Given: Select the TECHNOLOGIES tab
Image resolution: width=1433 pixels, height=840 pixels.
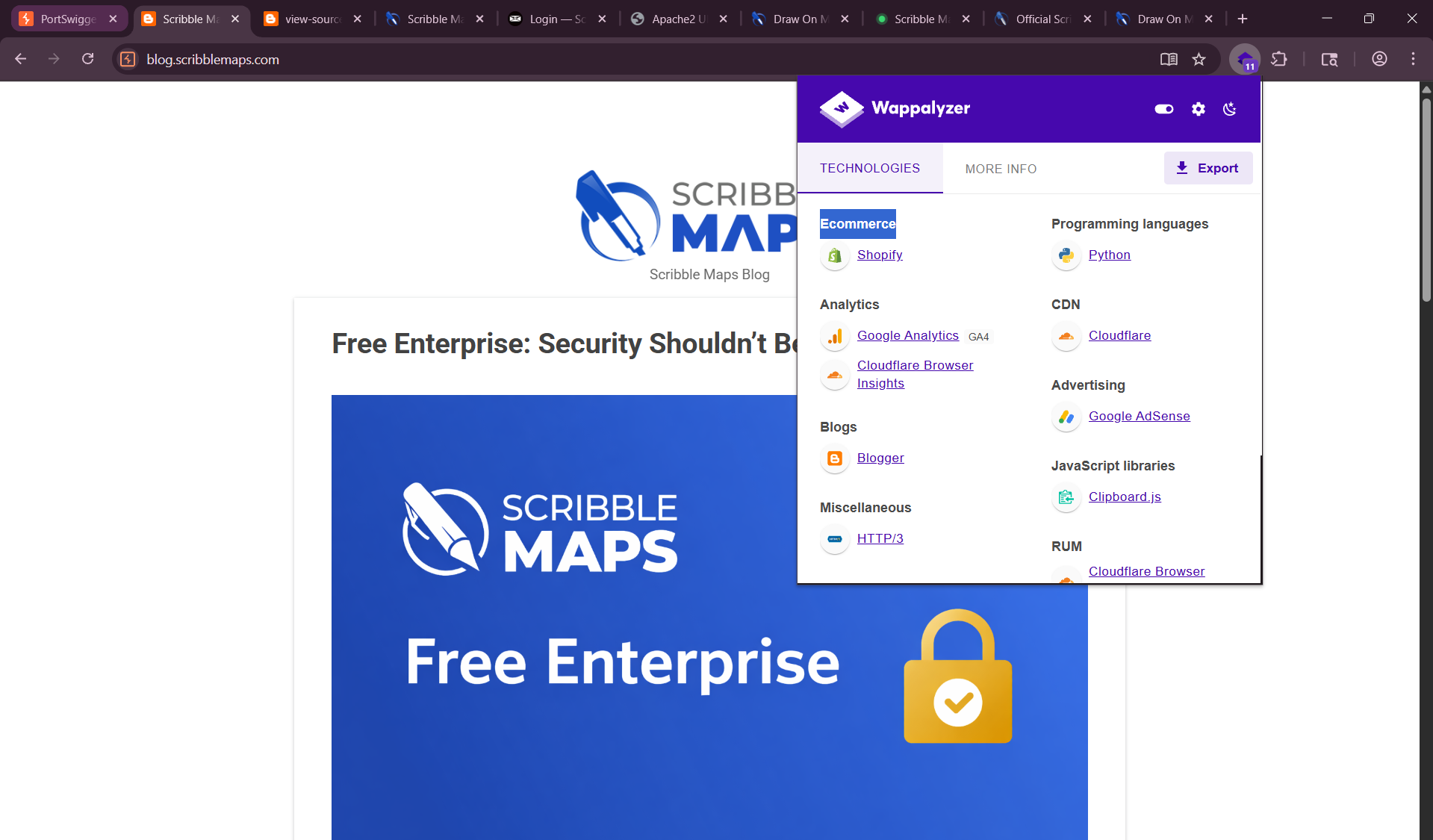Looking at the screenshot, I should point(869,169).
